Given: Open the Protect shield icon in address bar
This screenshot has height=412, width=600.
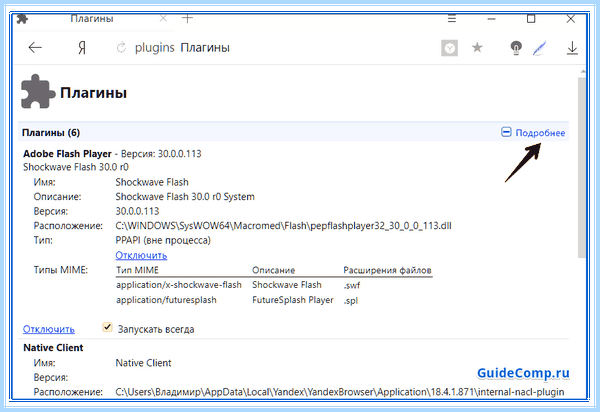Looking at the screenshot, I should pos(450,48).
